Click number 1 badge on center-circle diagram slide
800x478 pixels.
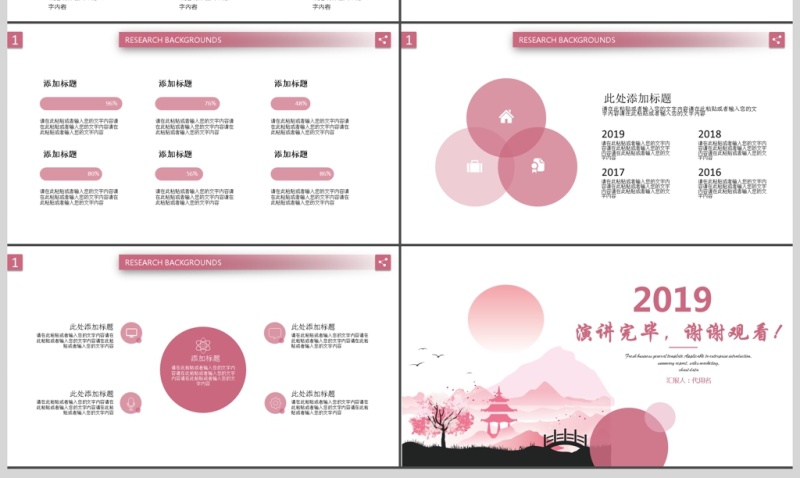tap(15, 262)
